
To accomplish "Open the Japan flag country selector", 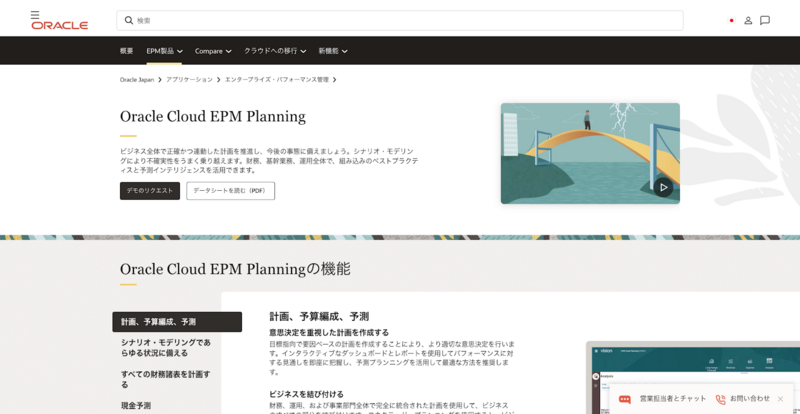I will pyautogui.click(x=731, y=20).
